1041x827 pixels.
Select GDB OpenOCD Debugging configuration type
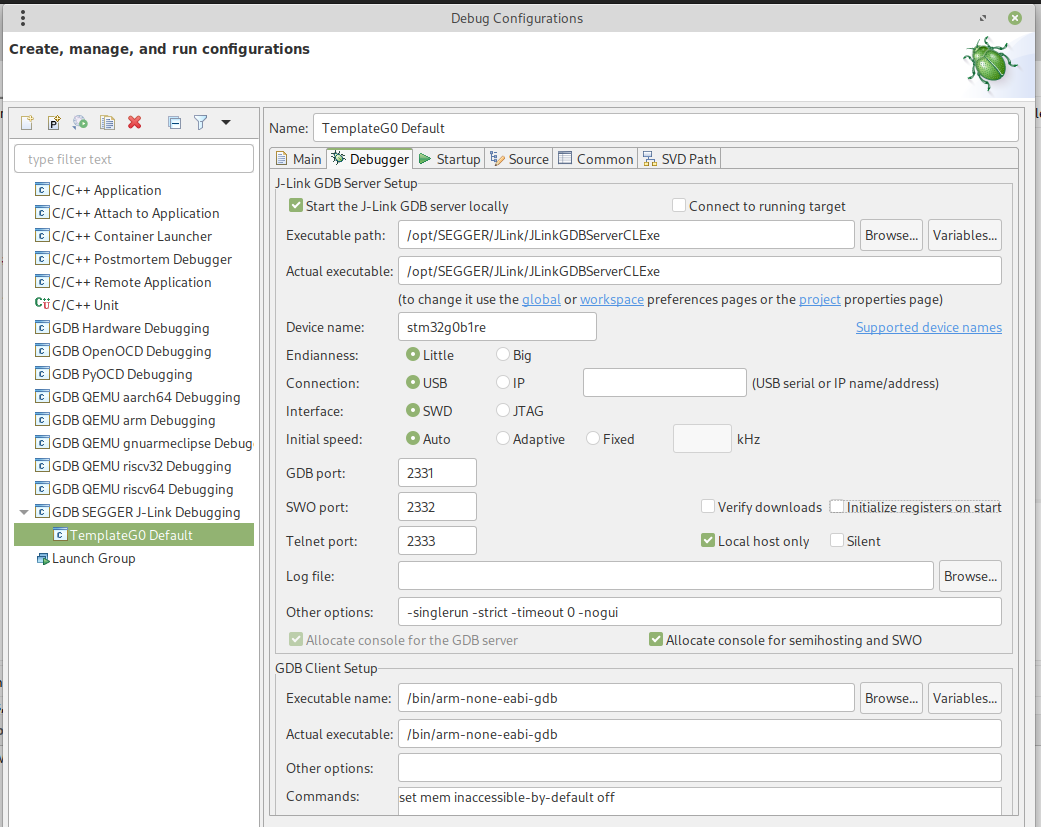point(131,351)
